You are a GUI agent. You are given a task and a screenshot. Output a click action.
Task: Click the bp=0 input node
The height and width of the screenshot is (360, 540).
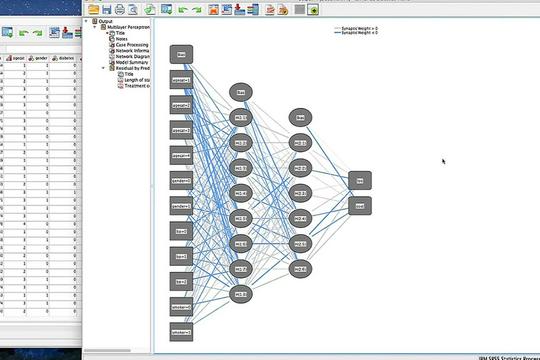[x=181, y=231]
